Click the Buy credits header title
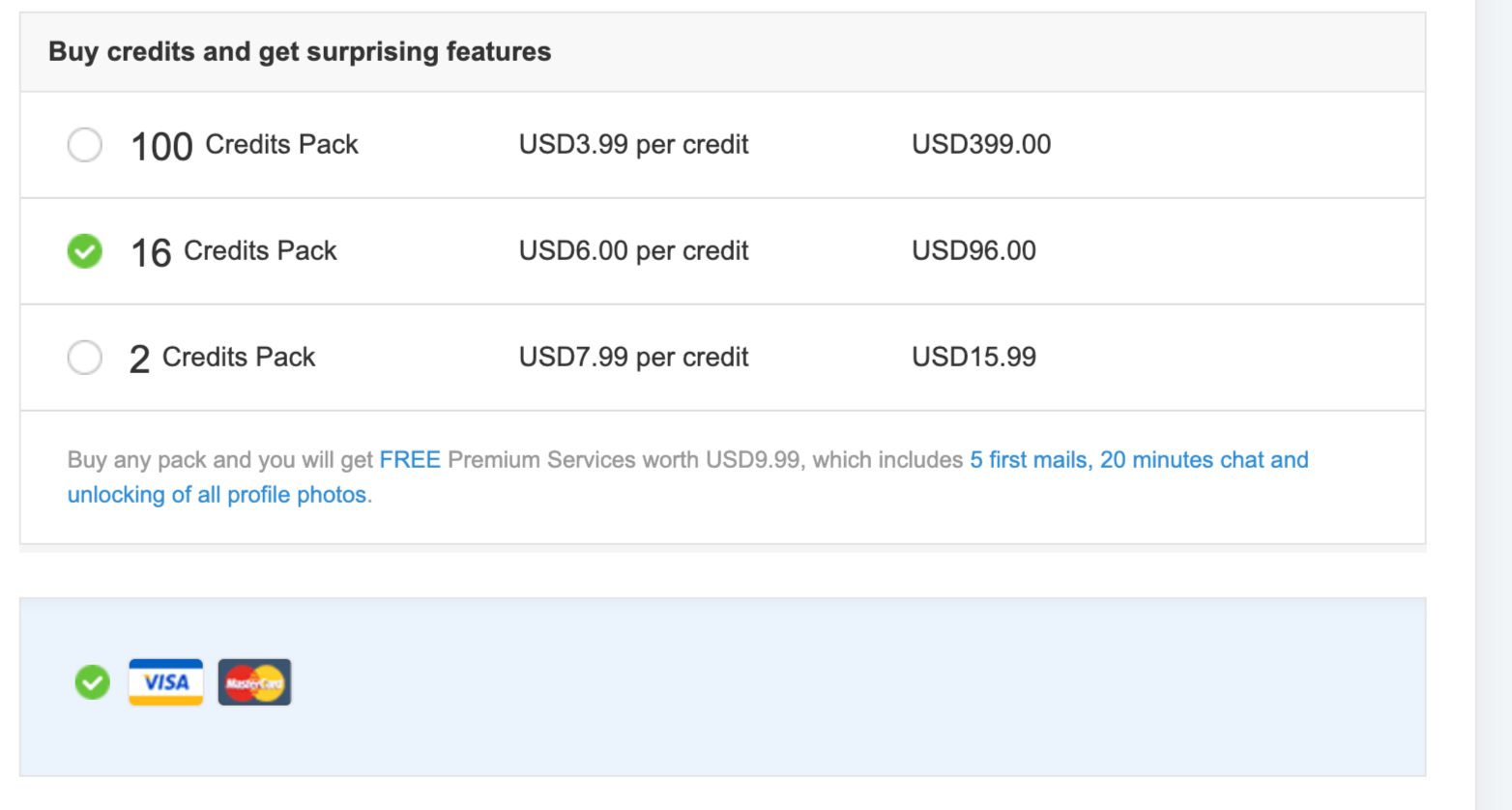Screen dimensions: 1512x810 click(300, 51)
